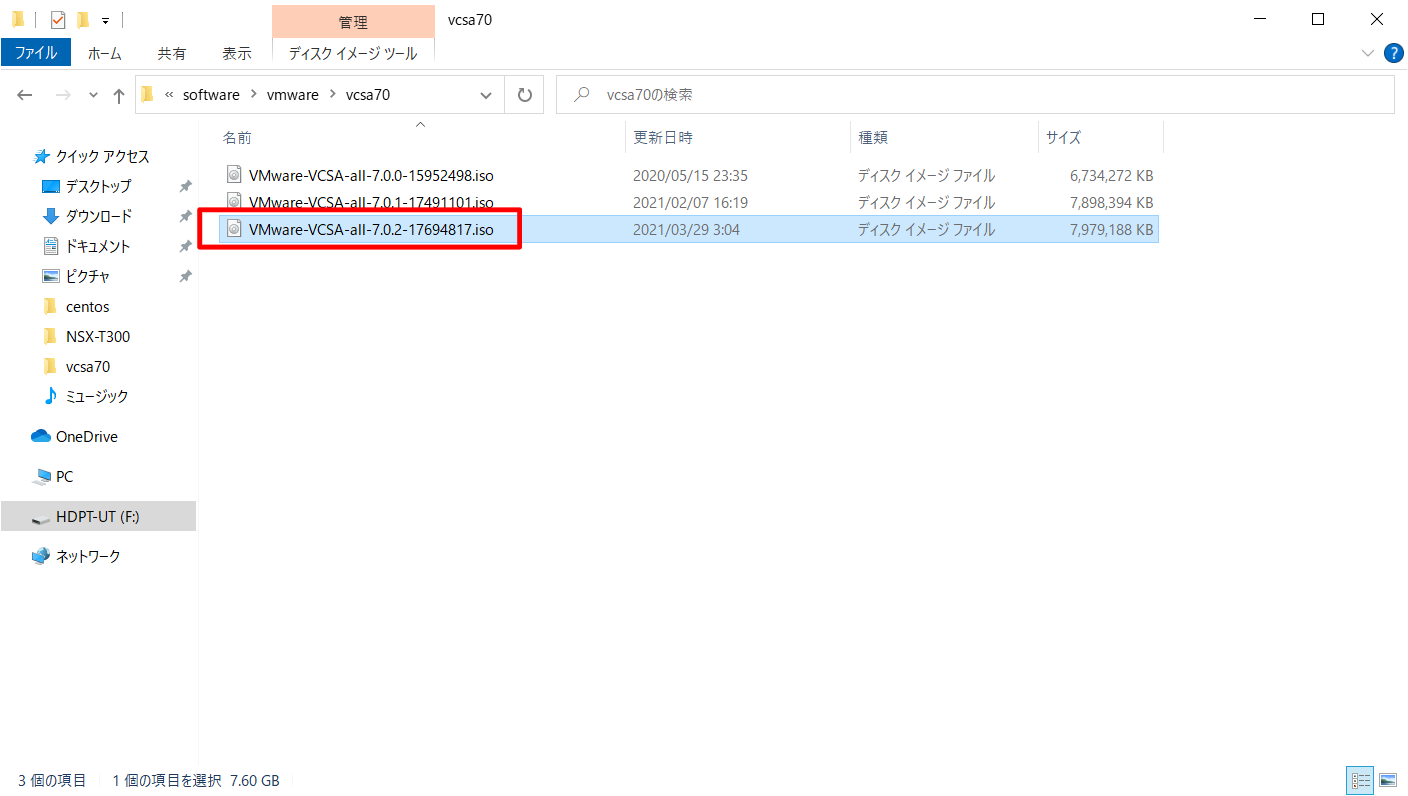Click the vcsa70の検索 search field

(x=975, y=95)
